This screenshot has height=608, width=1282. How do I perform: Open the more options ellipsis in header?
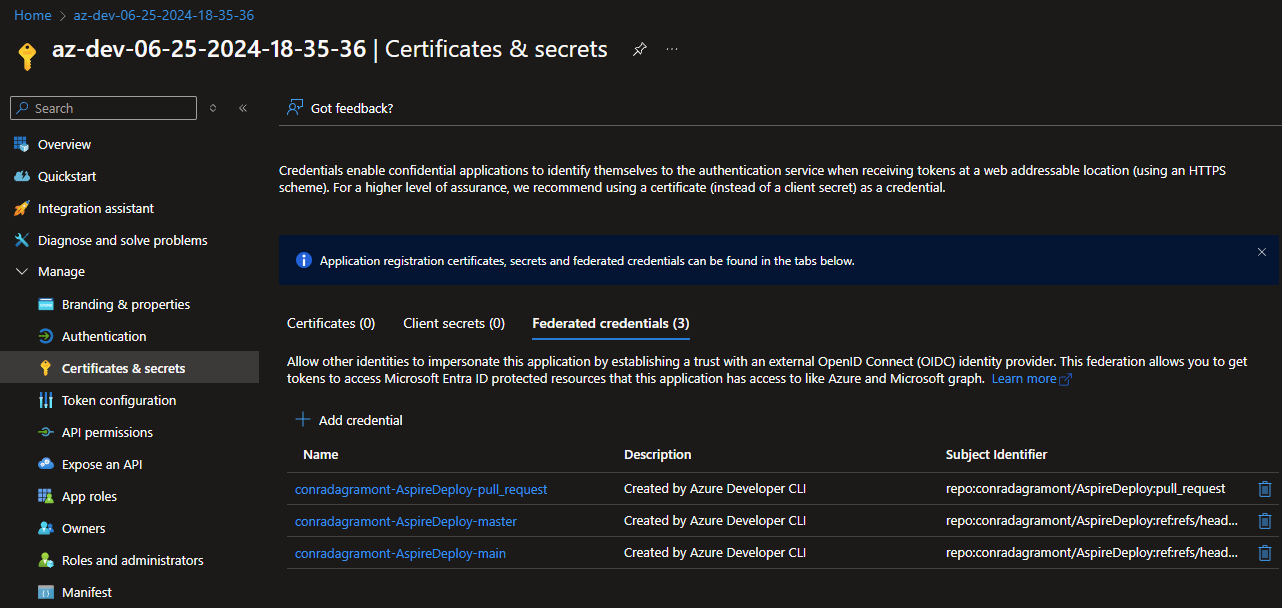672,49
